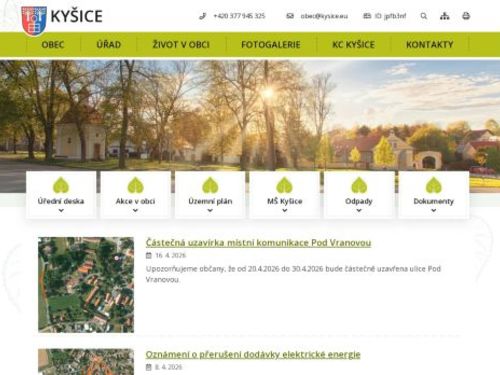Click the leaf icon above Akce v obci

coord(135,185)
